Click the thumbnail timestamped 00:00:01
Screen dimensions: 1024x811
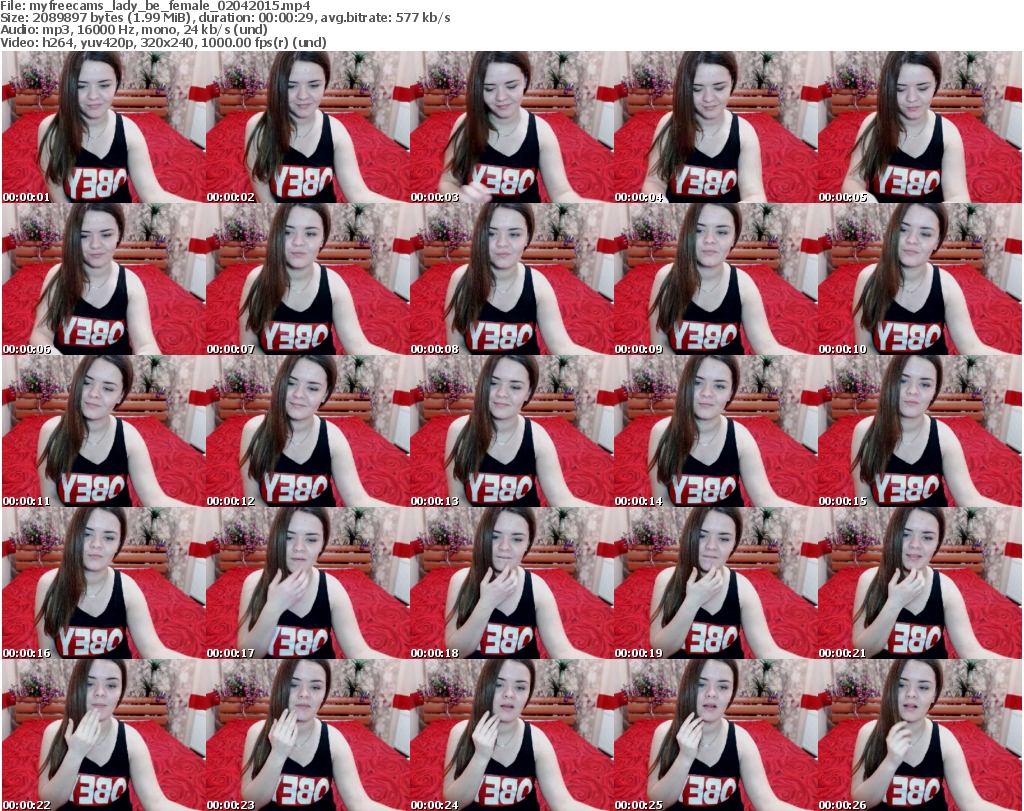pos(103,127)
